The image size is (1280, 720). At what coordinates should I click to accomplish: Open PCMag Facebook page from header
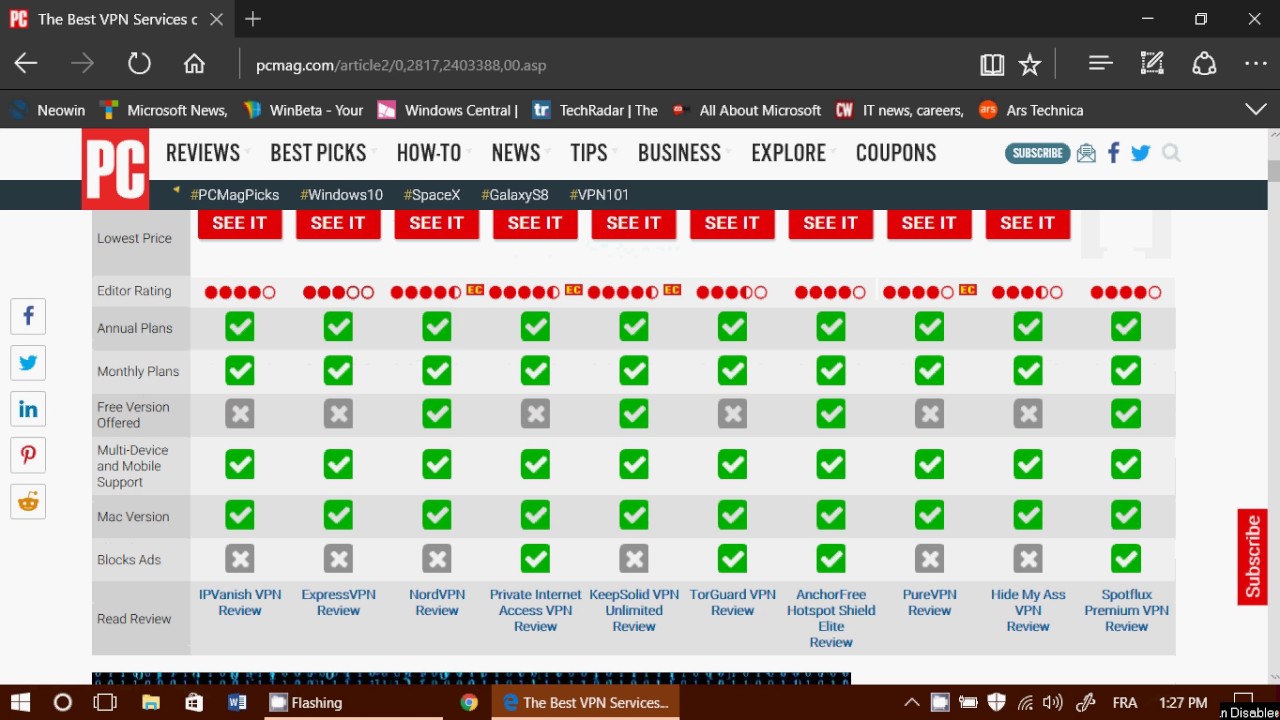tap(1113, 153)
